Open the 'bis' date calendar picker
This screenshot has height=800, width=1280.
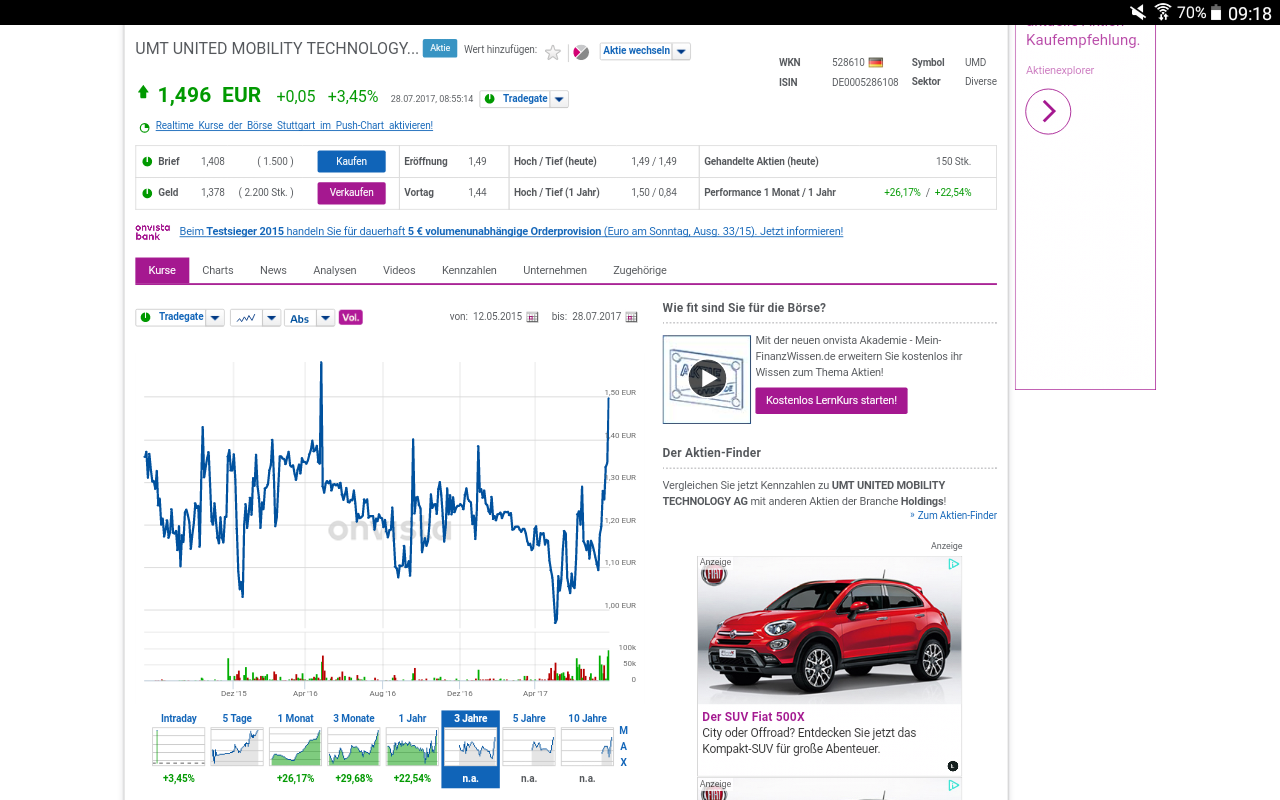pos(631,317)
